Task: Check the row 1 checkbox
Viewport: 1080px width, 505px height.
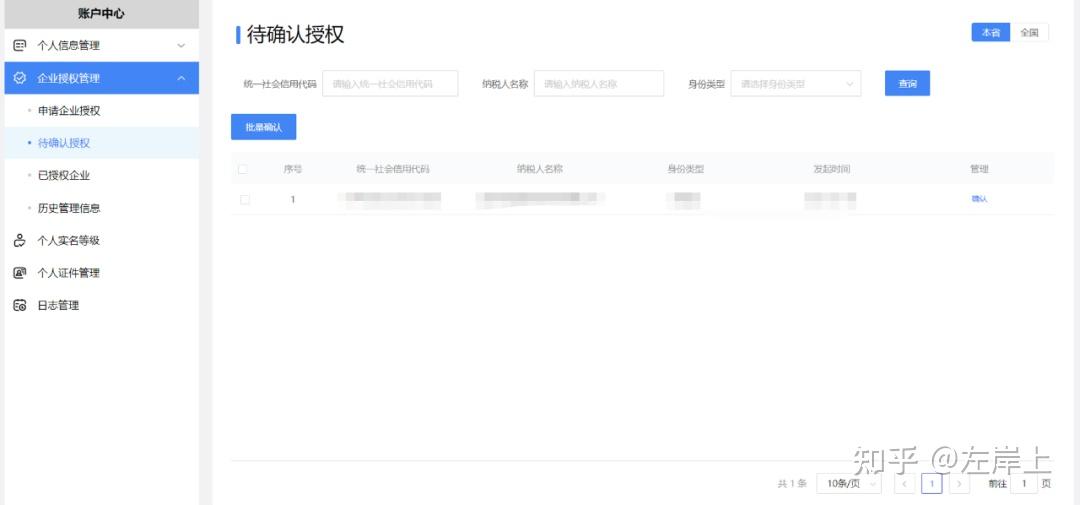Action: [245, 199]
